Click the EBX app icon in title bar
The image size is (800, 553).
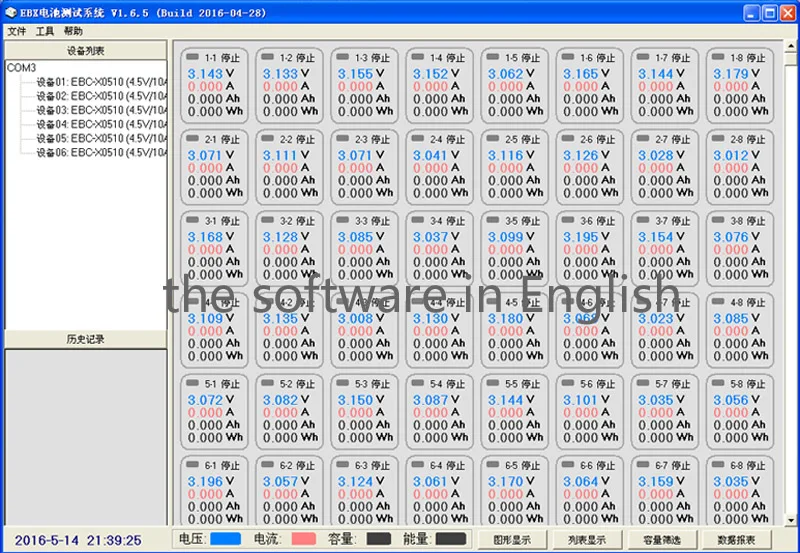click(x=11, y=12)
